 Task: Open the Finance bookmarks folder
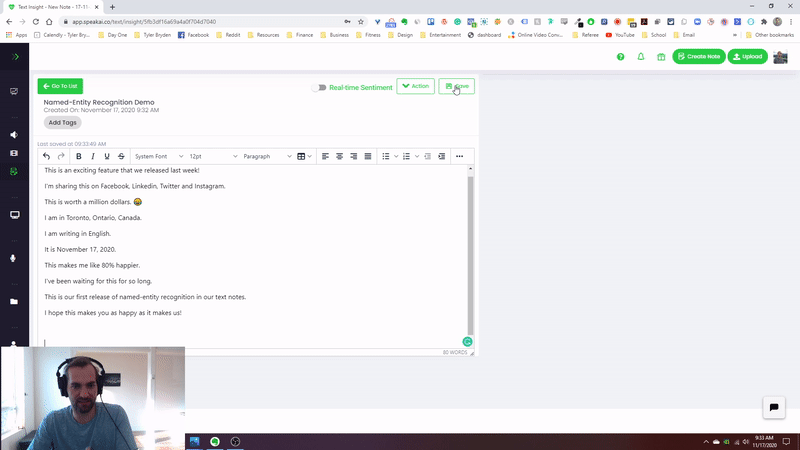click(299, 35)
